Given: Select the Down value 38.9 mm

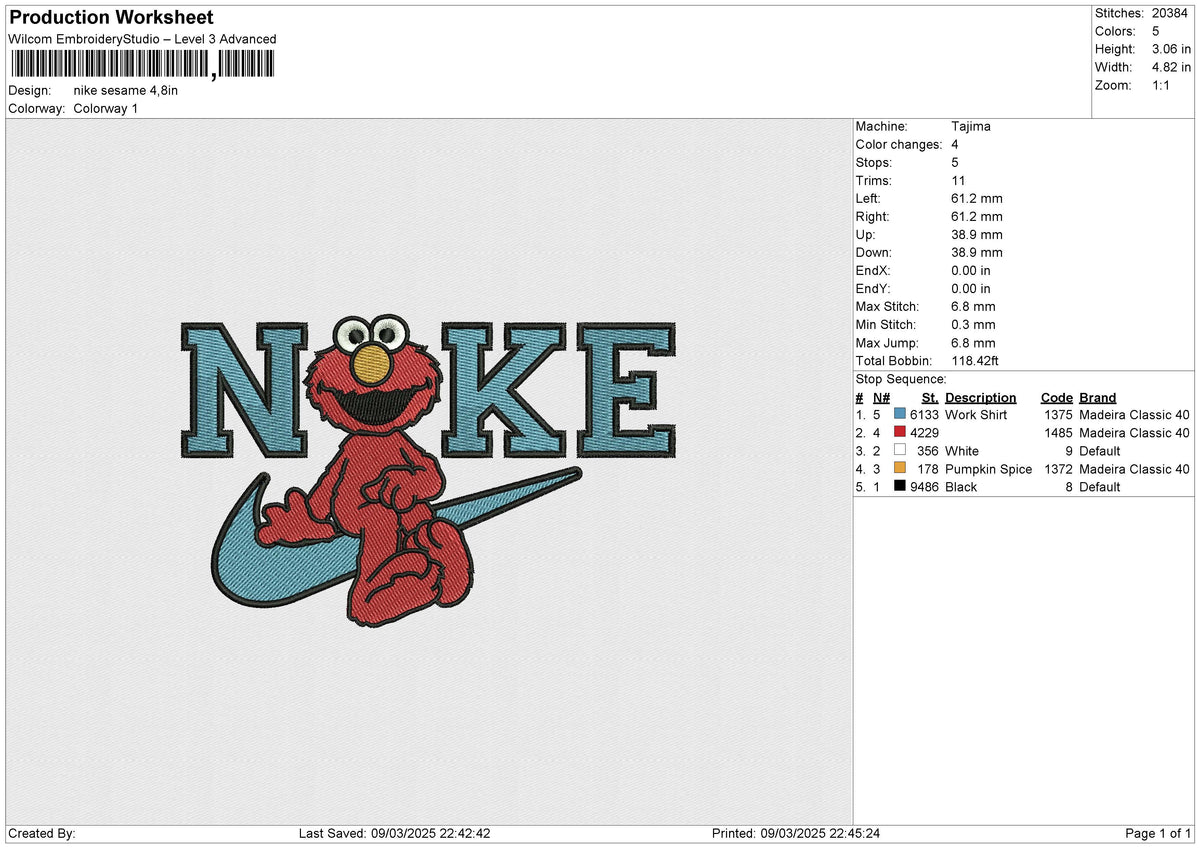Looking at the screenshot, I should coord(977,252).
